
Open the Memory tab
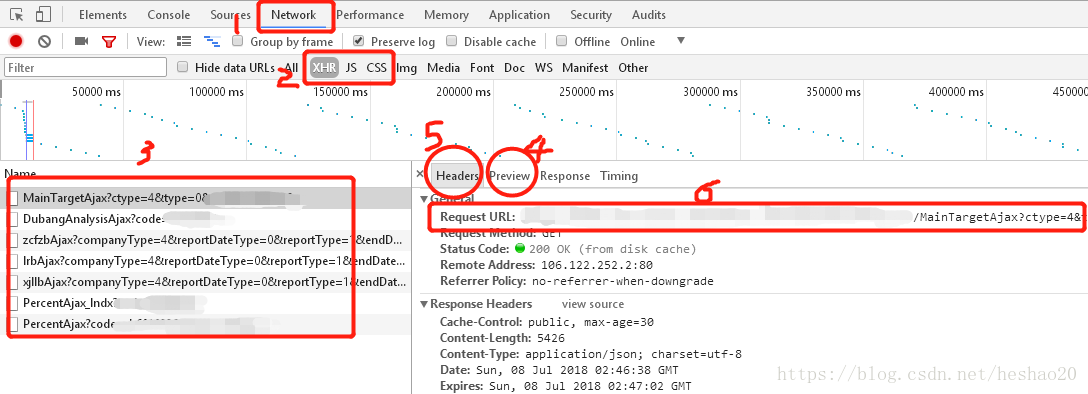[446, 15]
